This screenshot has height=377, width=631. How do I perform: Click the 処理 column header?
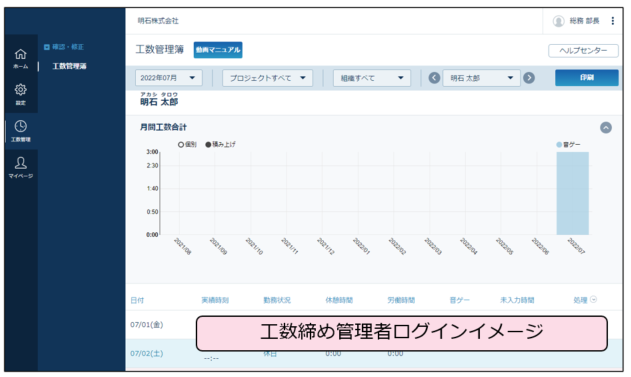(580, 300)
